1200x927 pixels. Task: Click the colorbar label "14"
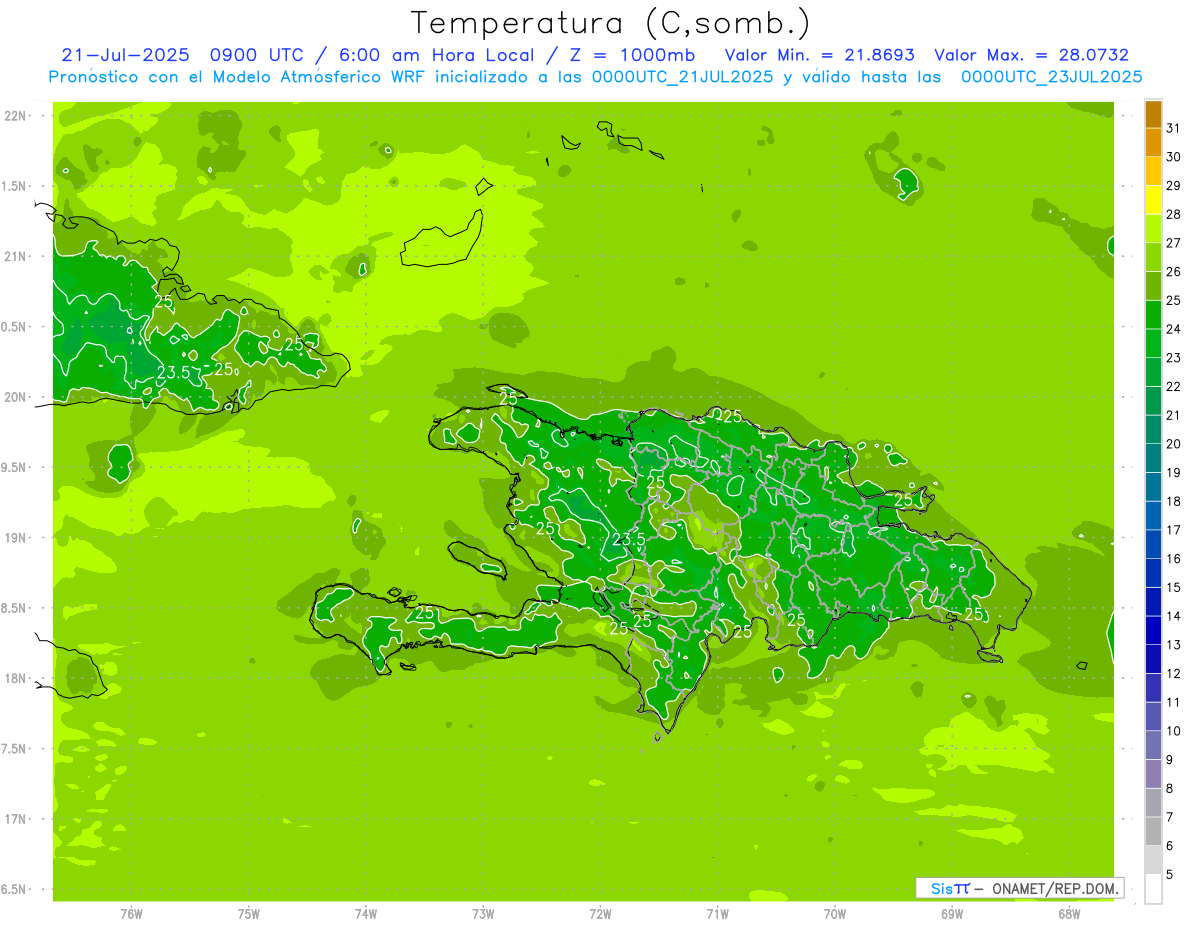[x=1174, y=615]
